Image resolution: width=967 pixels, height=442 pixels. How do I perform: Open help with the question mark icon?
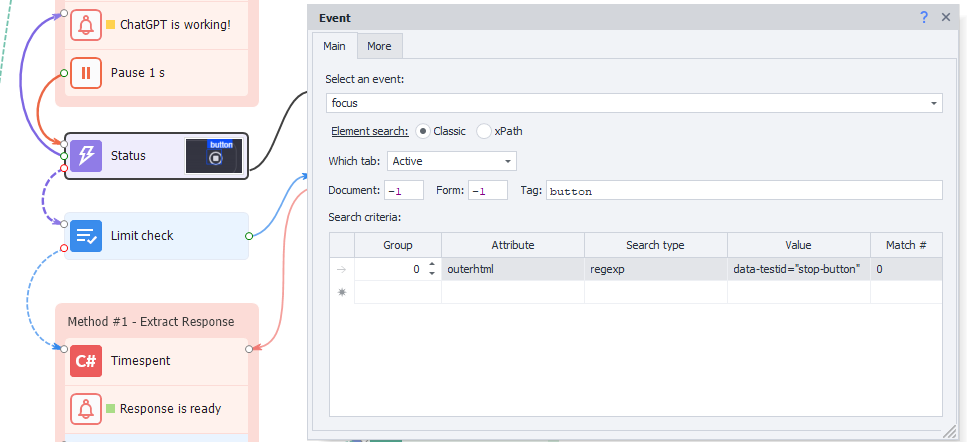click(924, 18)
